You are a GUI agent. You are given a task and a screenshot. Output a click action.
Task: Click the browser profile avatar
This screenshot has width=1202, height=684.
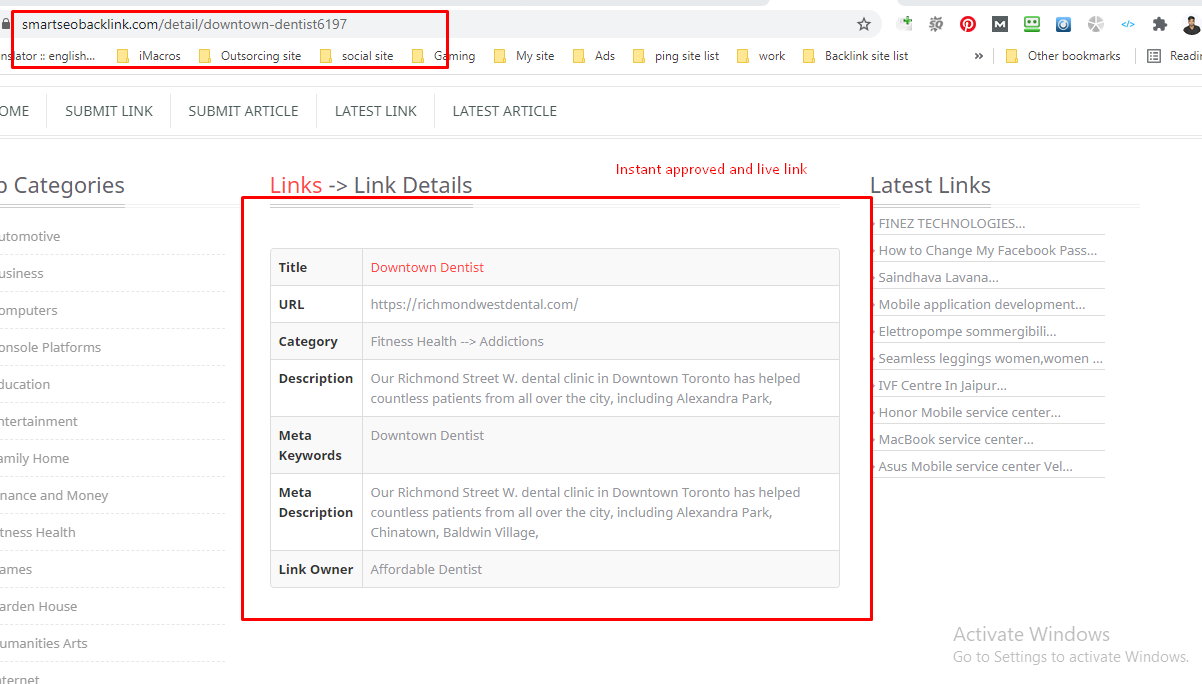[x=1190, y=23]
